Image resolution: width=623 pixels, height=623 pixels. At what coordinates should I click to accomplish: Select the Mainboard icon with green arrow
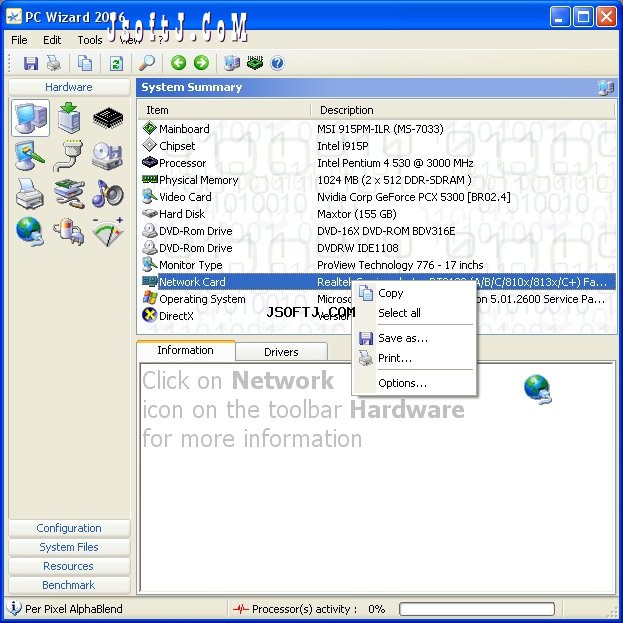[x=69, y=118]
